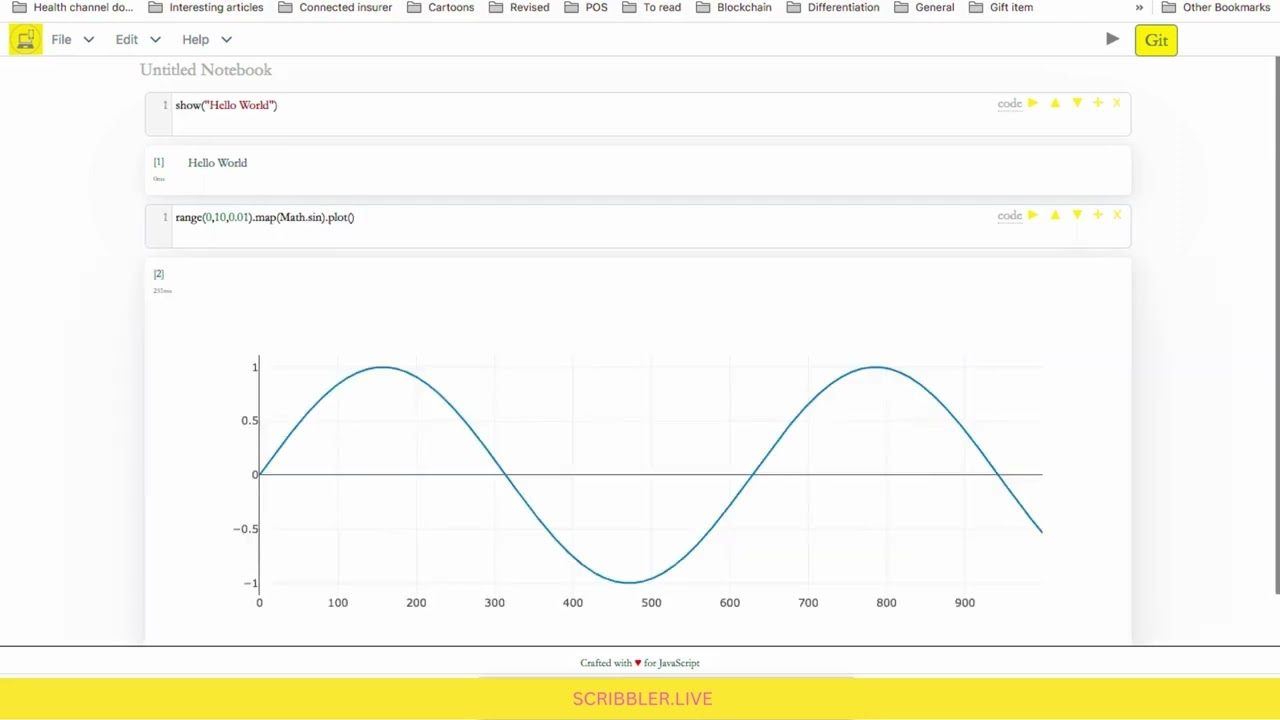1280x720 pixels.
Task: Open the Blockchain bookmark folder
Action: click(733, 7)
